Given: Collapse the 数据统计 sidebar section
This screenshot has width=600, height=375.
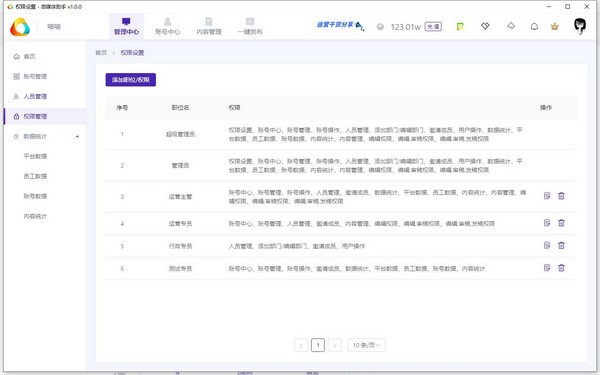Looking at the screenshot, I should point(77,137).
